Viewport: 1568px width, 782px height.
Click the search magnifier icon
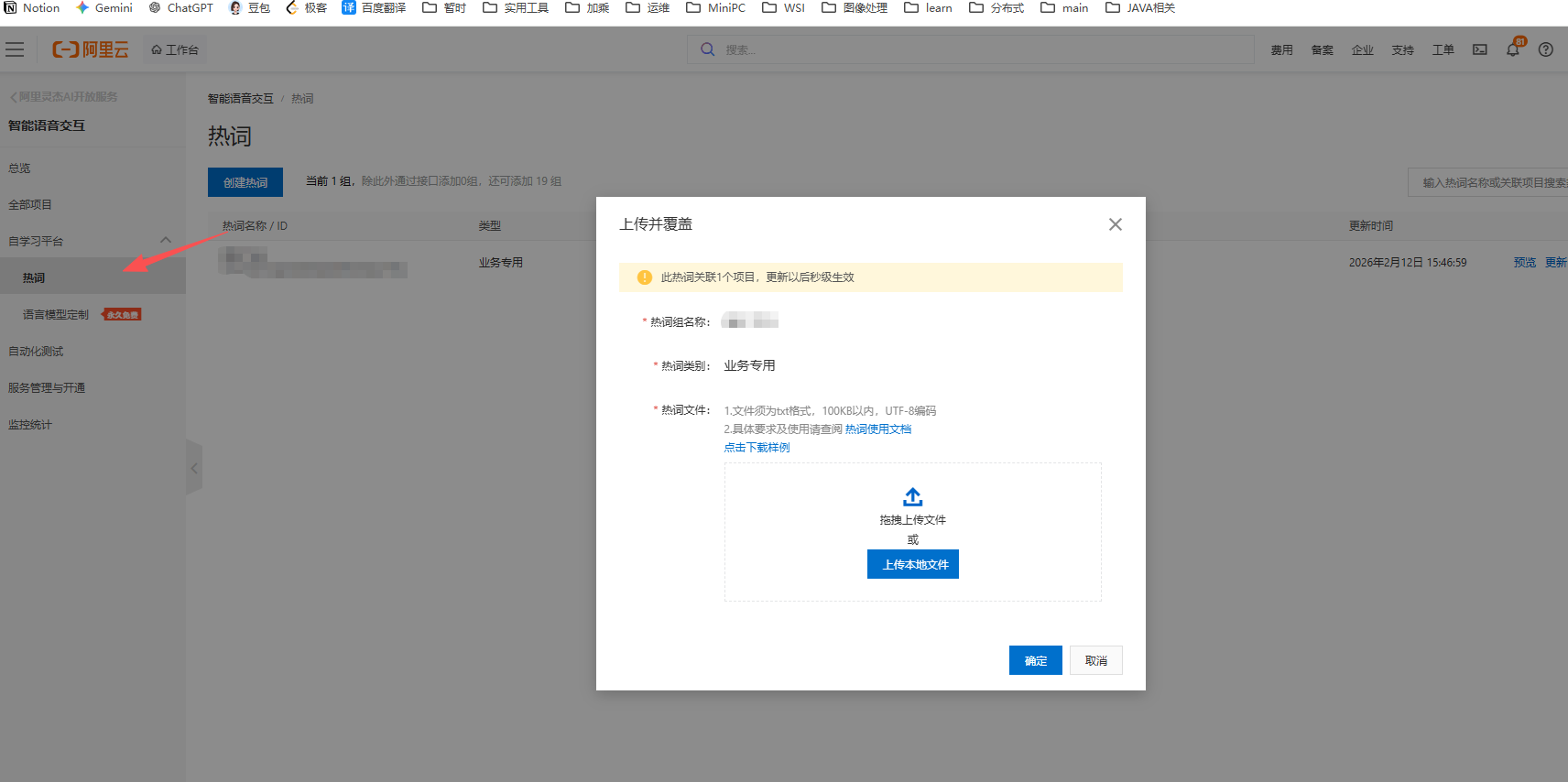point(707,49)
